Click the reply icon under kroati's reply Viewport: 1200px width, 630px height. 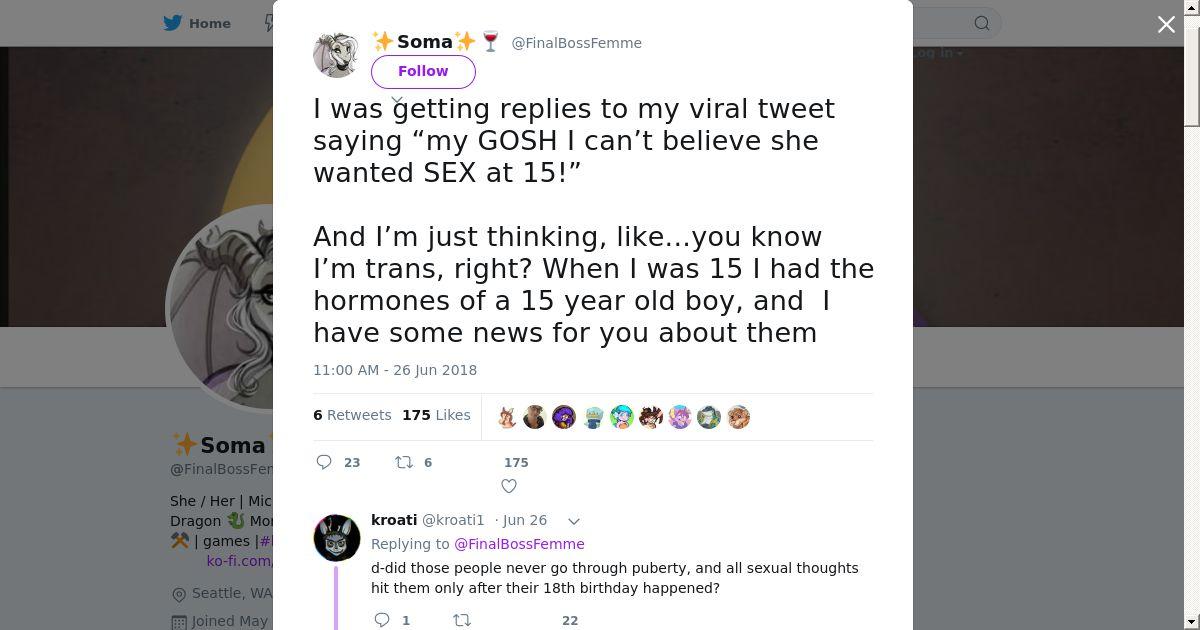click(382, 620)
